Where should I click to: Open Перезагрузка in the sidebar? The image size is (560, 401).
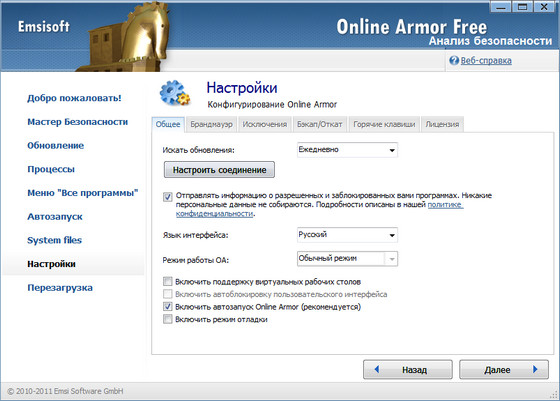click(x=60, y=287)
